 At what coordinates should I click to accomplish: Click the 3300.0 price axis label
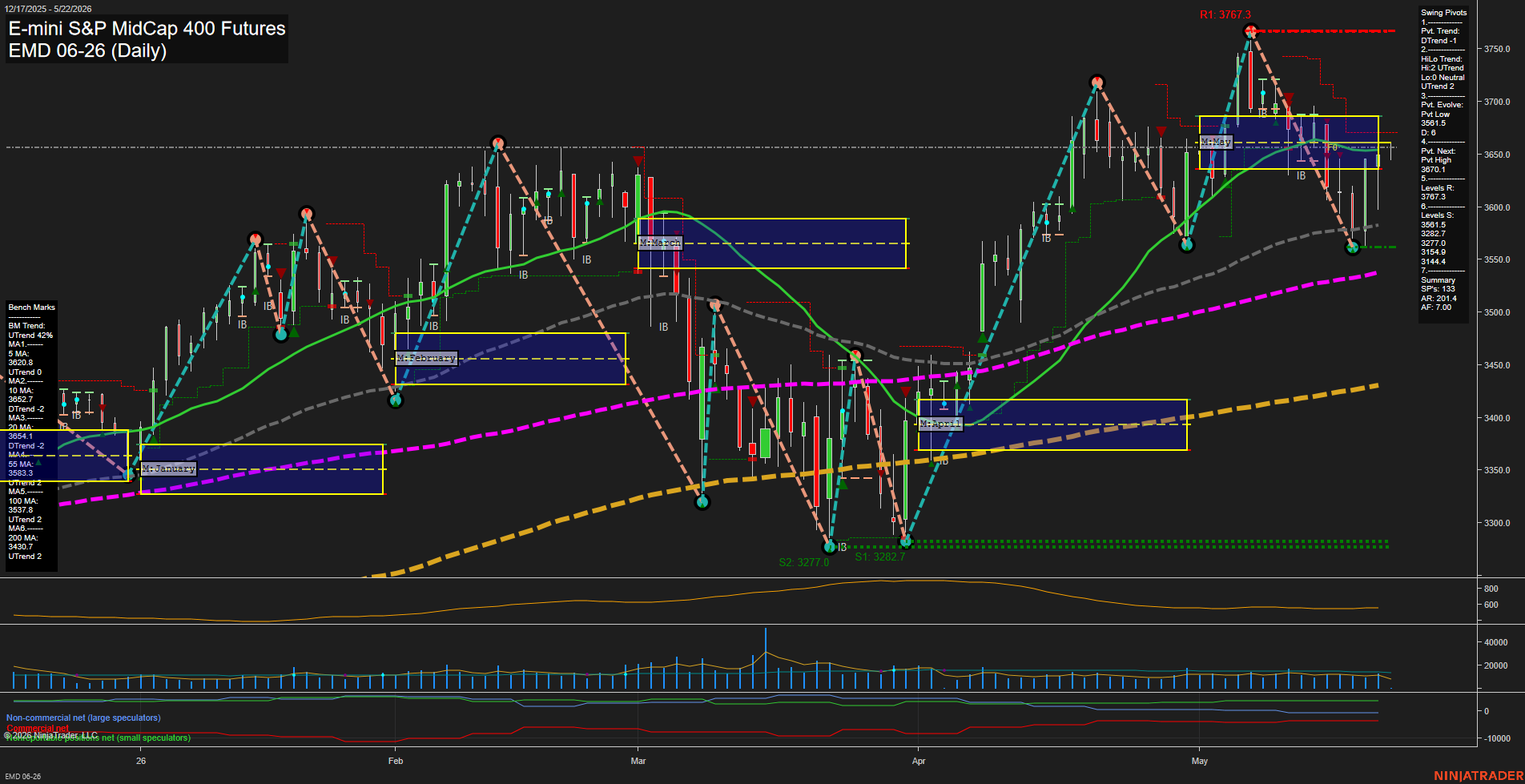(x=1497, y=523)
